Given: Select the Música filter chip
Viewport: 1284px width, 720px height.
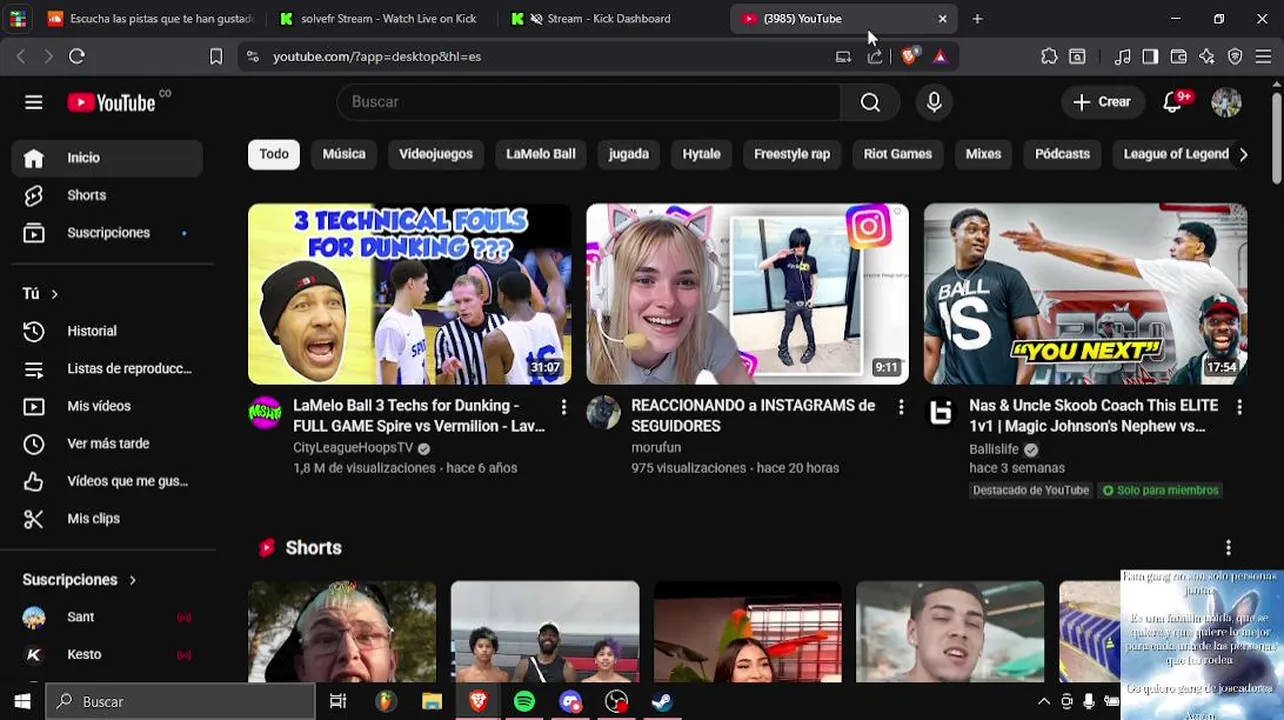Looking at the screenshot, I should point(344,154).
